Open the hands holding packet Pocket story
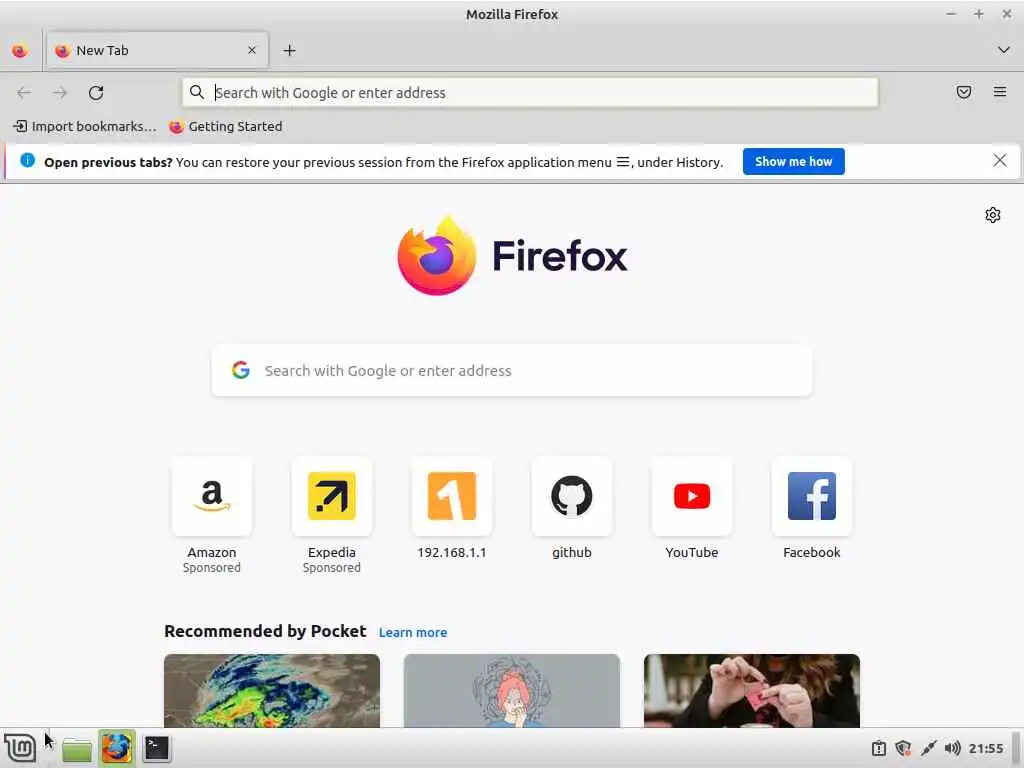Image resolution: width=1024 pixels, height=768 pixels. click(x=752, y=691)
